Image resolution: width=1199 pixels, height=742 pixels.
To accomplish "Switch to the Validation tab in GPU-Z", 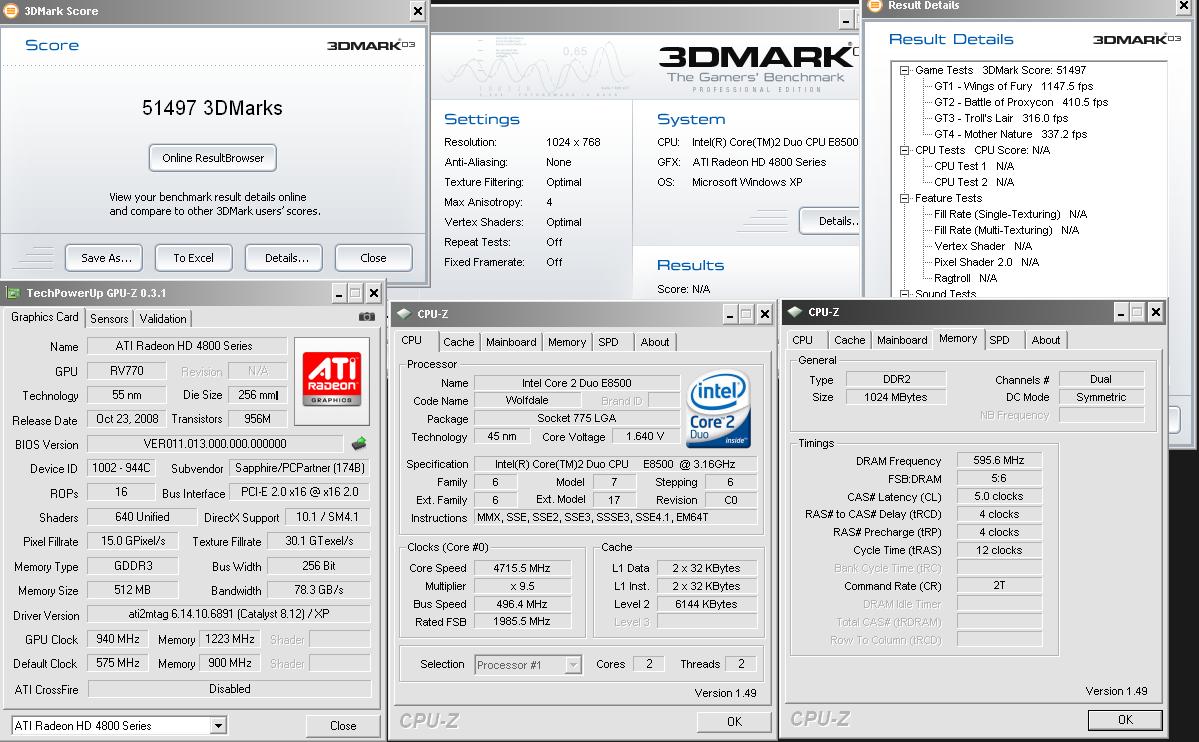I will 163,318.
